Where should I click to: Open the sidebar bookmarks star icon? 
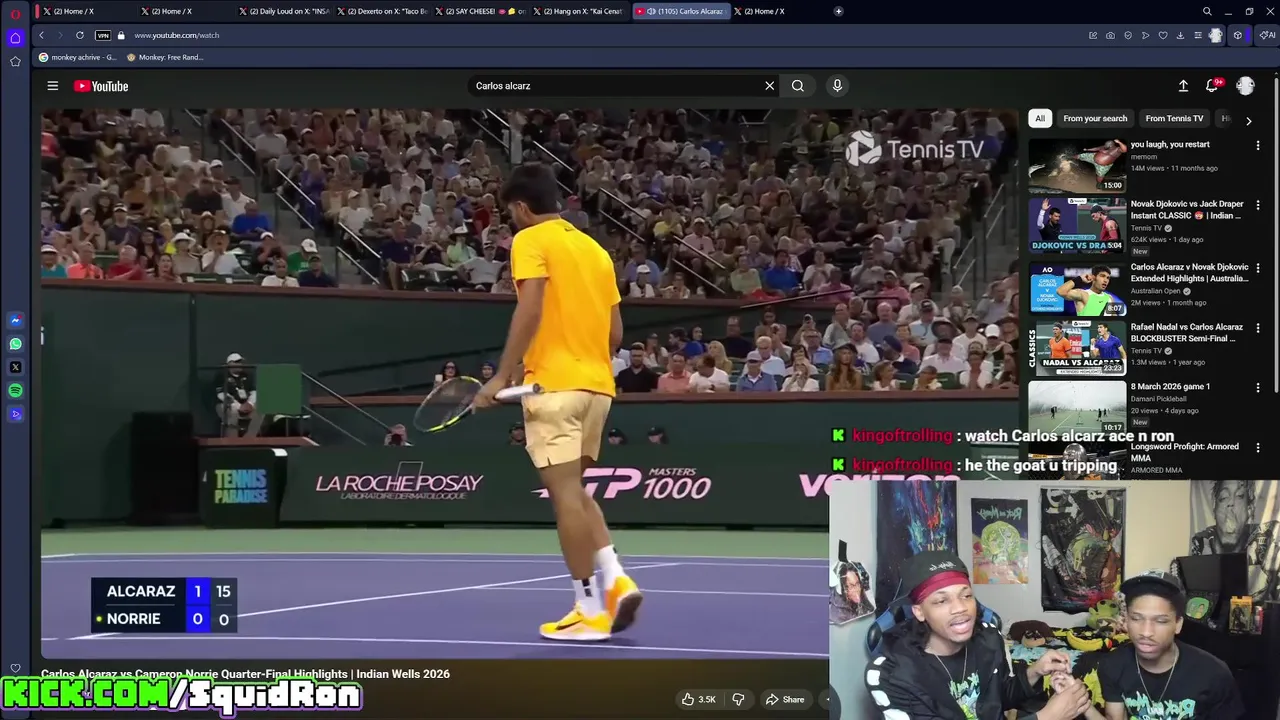point(15,61)
